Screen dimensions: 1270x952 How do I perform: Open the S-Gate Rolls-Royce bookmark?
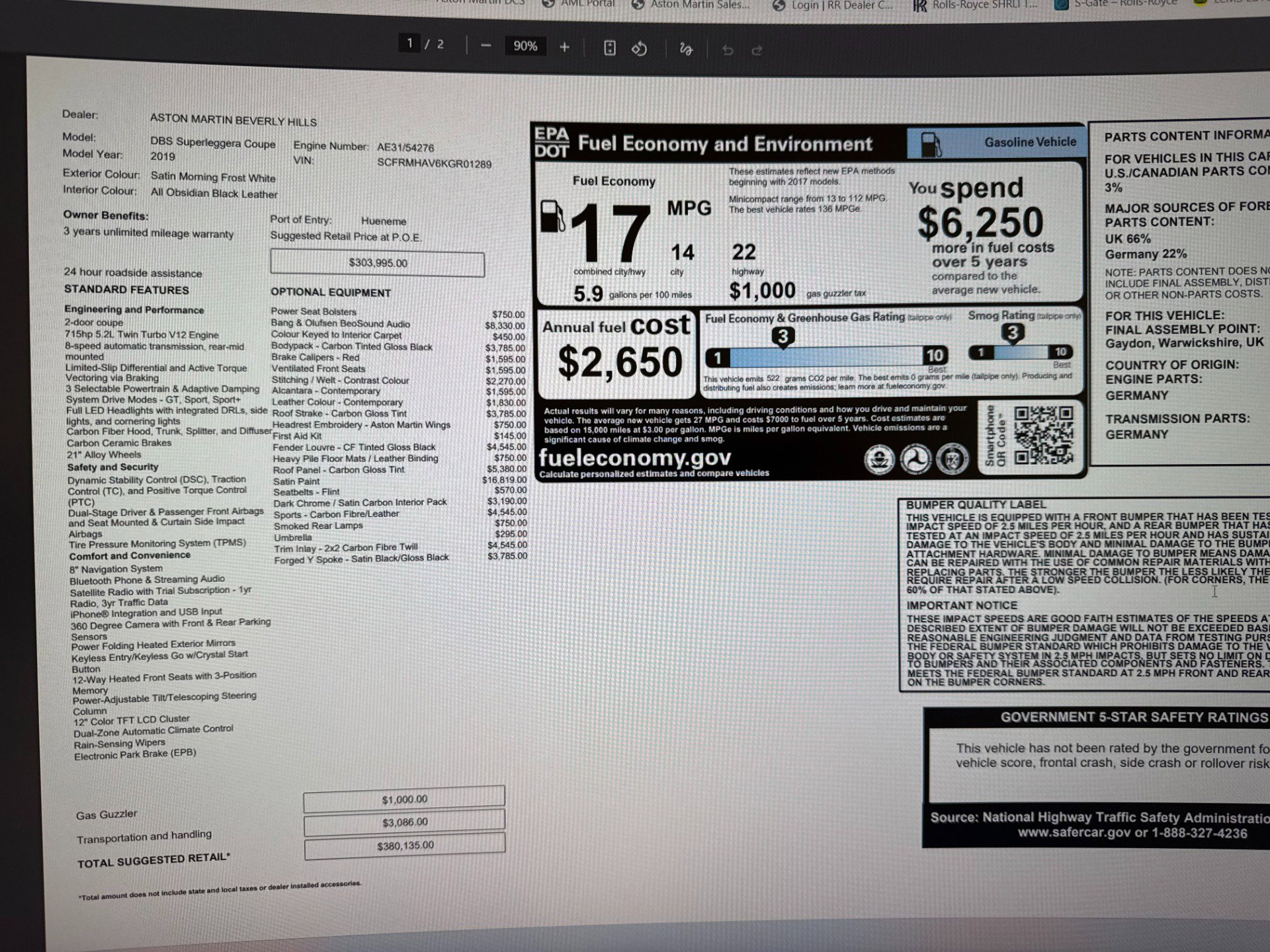point(1124,3)
